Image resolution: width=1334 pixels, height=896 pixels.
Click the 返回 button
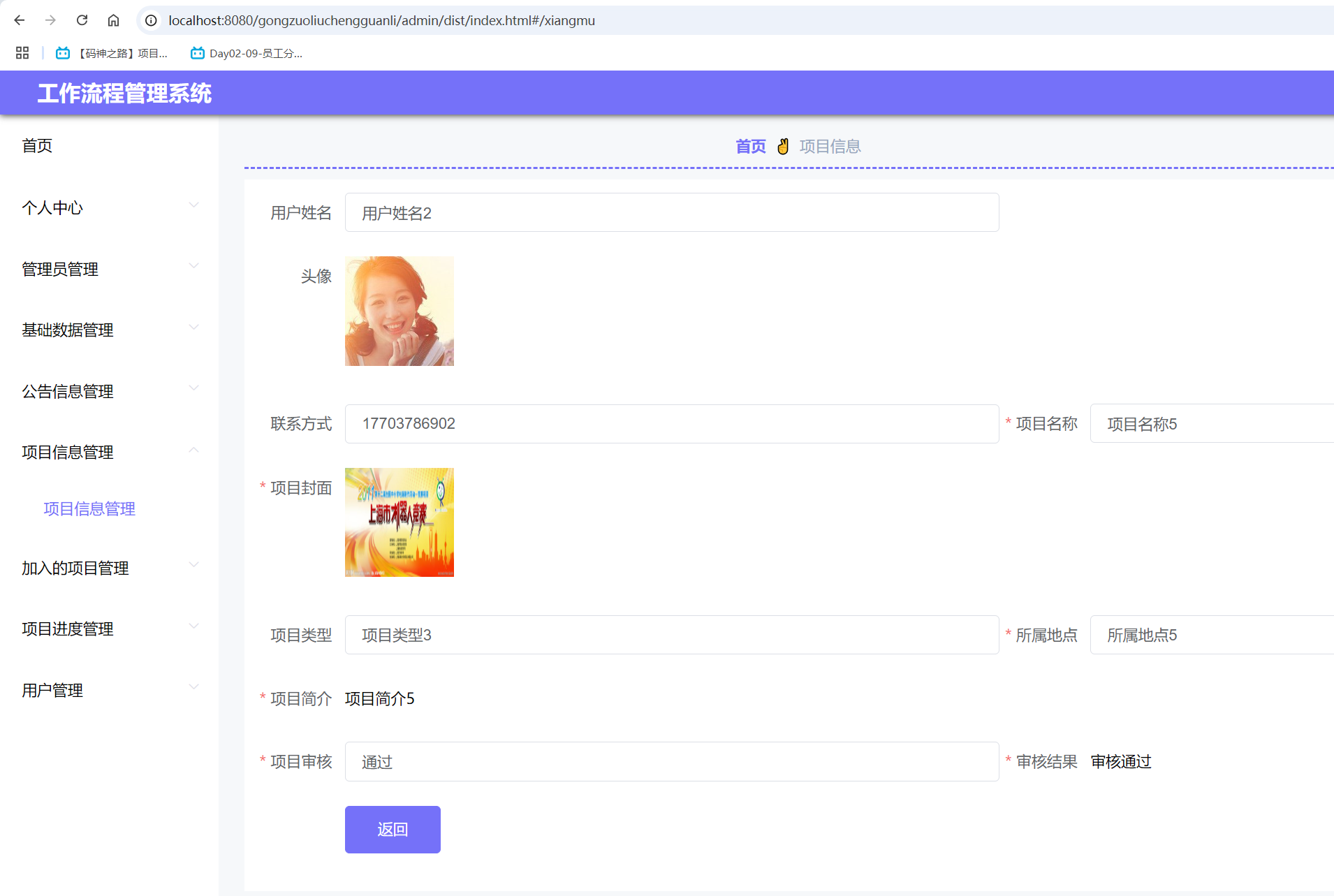click(392, 829)
